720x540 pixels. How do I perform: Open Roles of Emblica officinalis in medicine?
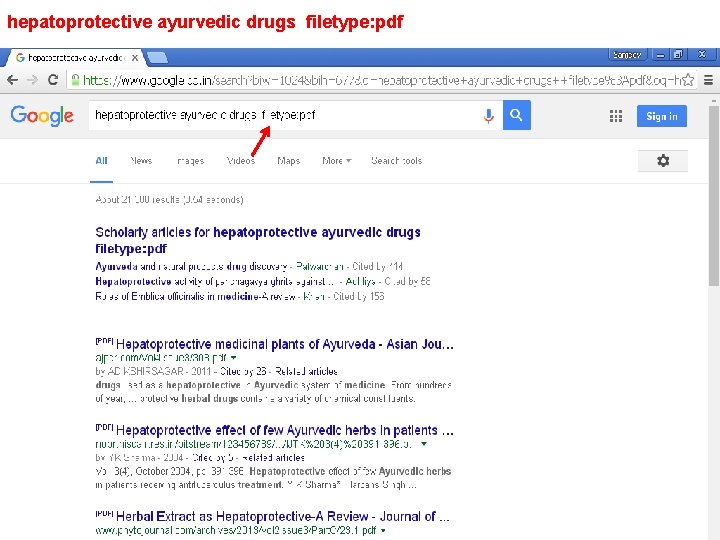click(x=195, y=296)
